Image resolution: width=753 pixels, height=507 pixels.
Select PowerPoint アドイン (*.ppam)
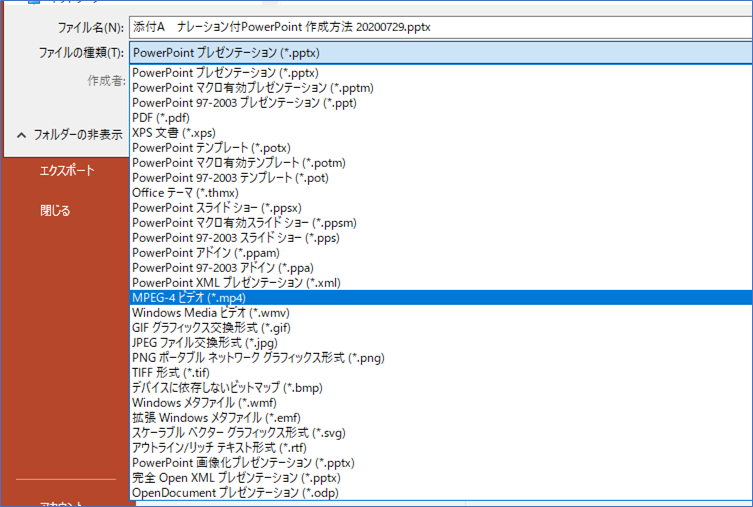click(441, 253)
